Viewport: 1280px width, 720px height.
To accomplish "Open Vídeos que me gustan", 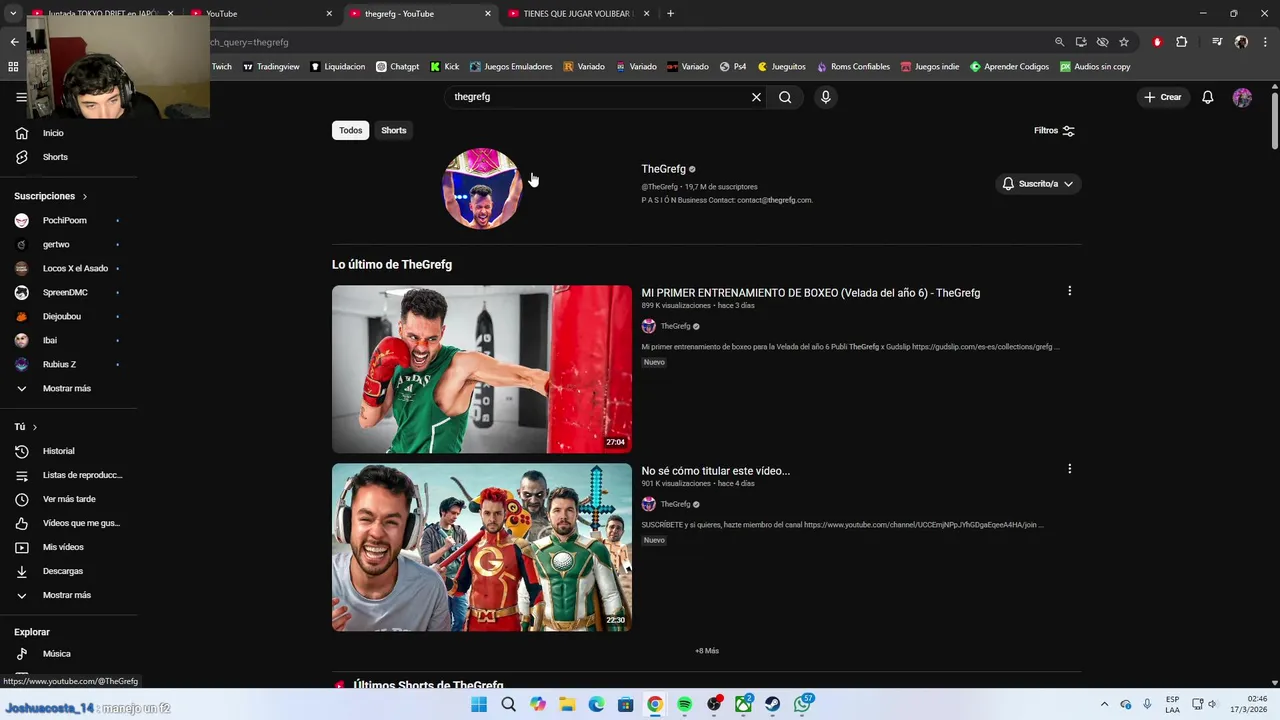I will [x=81, y=523].
